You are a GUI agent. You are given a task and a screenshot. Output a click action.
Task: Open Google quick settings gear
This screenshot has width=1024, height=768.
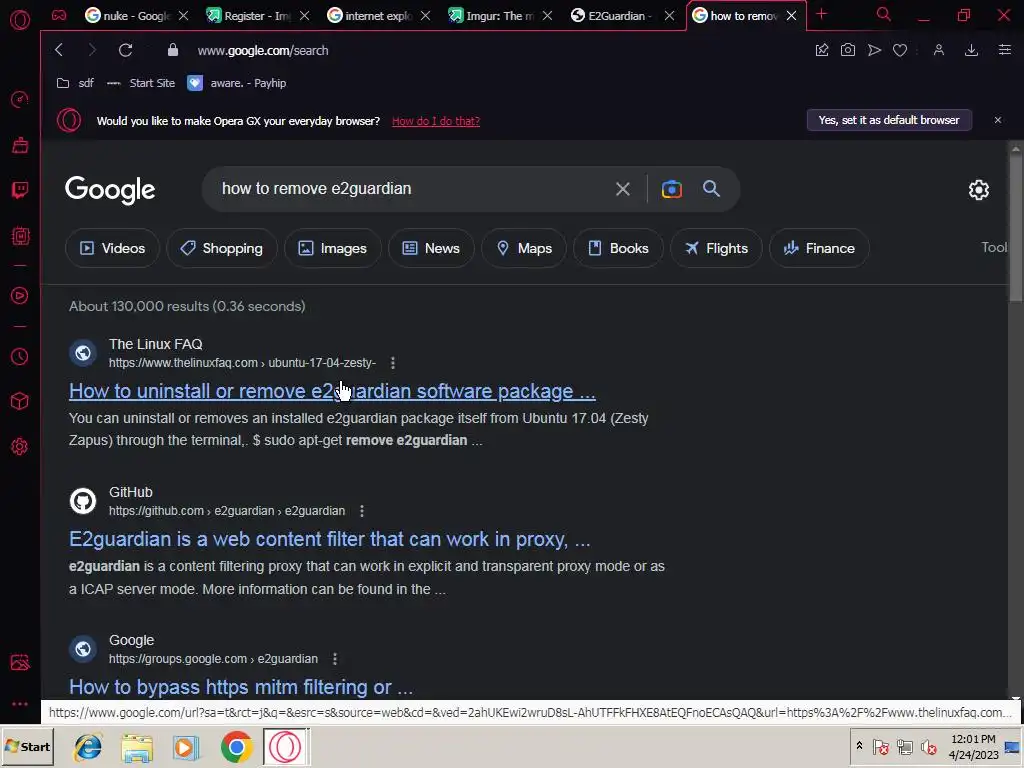coord(978,189)
